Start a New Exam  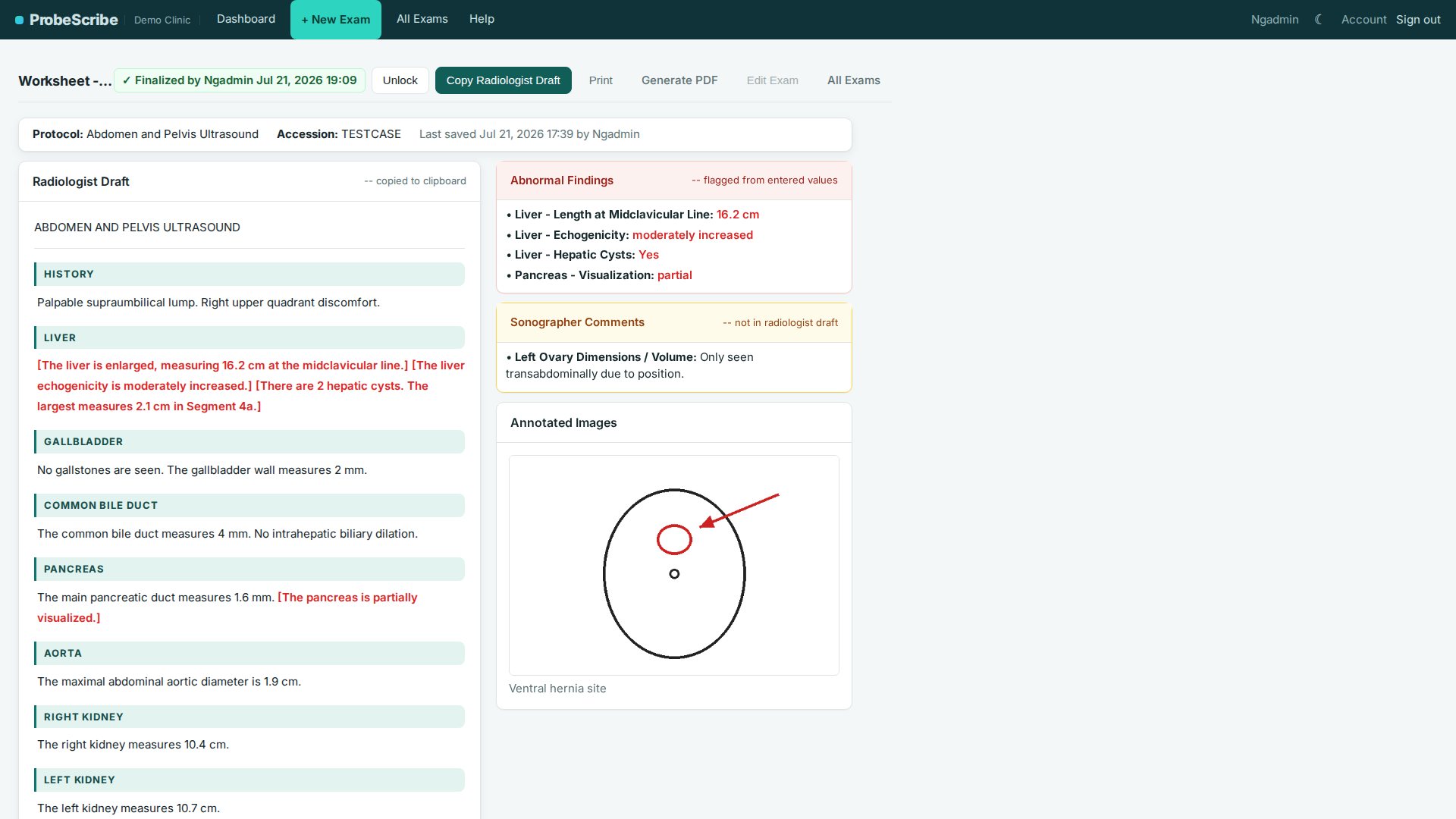[336, 20]
